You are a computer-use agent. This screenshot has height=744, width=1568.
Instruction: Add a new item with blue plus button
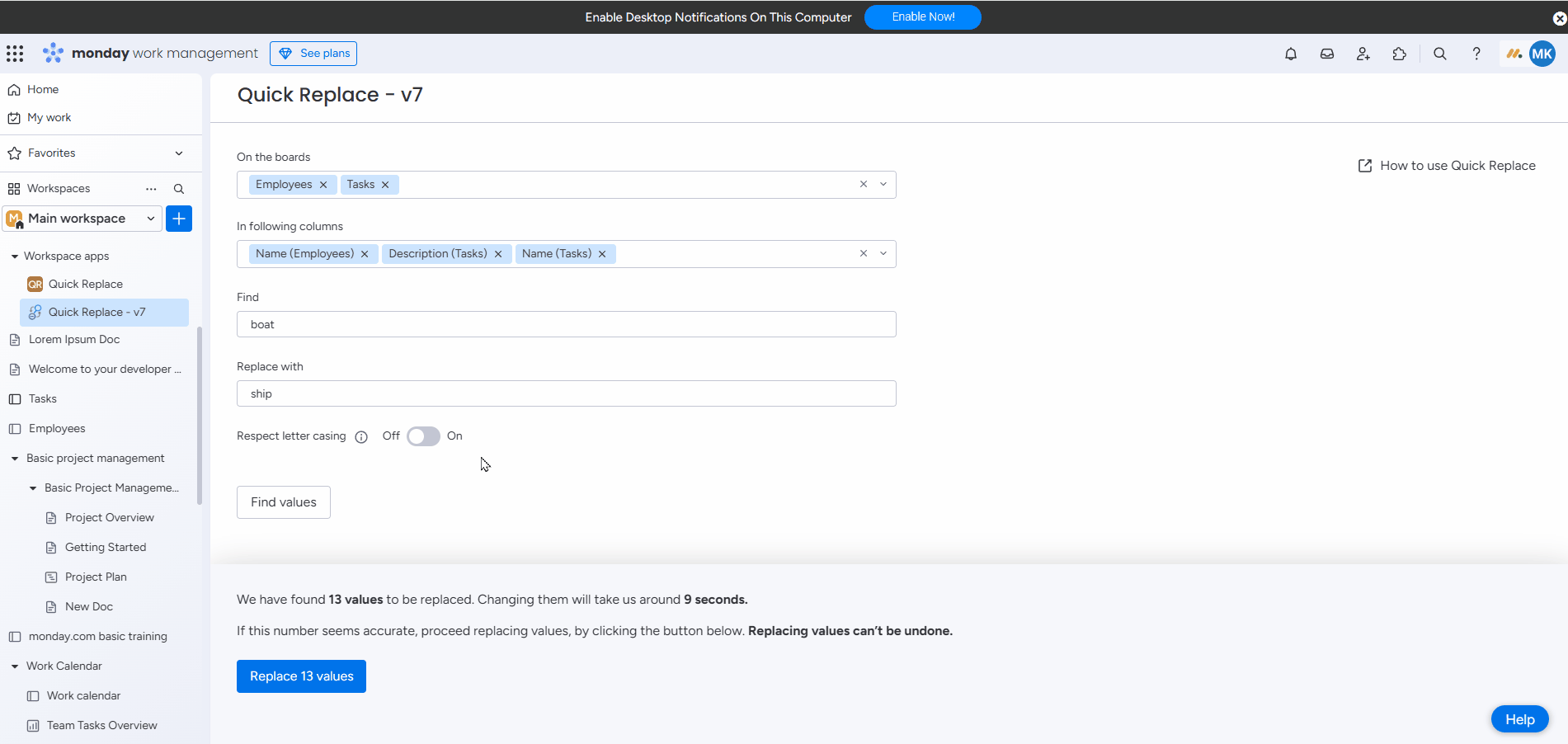click(179, 219)
